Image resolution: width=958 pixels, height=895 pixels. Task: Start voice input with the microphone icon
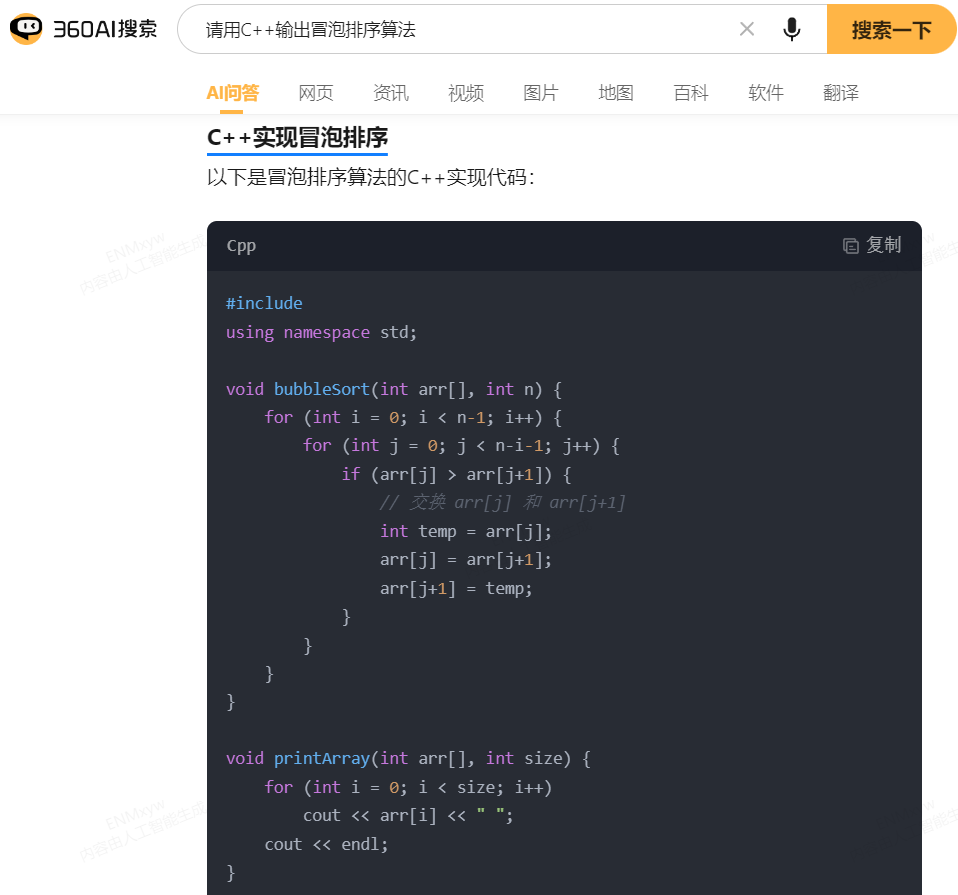pos(792,29)
